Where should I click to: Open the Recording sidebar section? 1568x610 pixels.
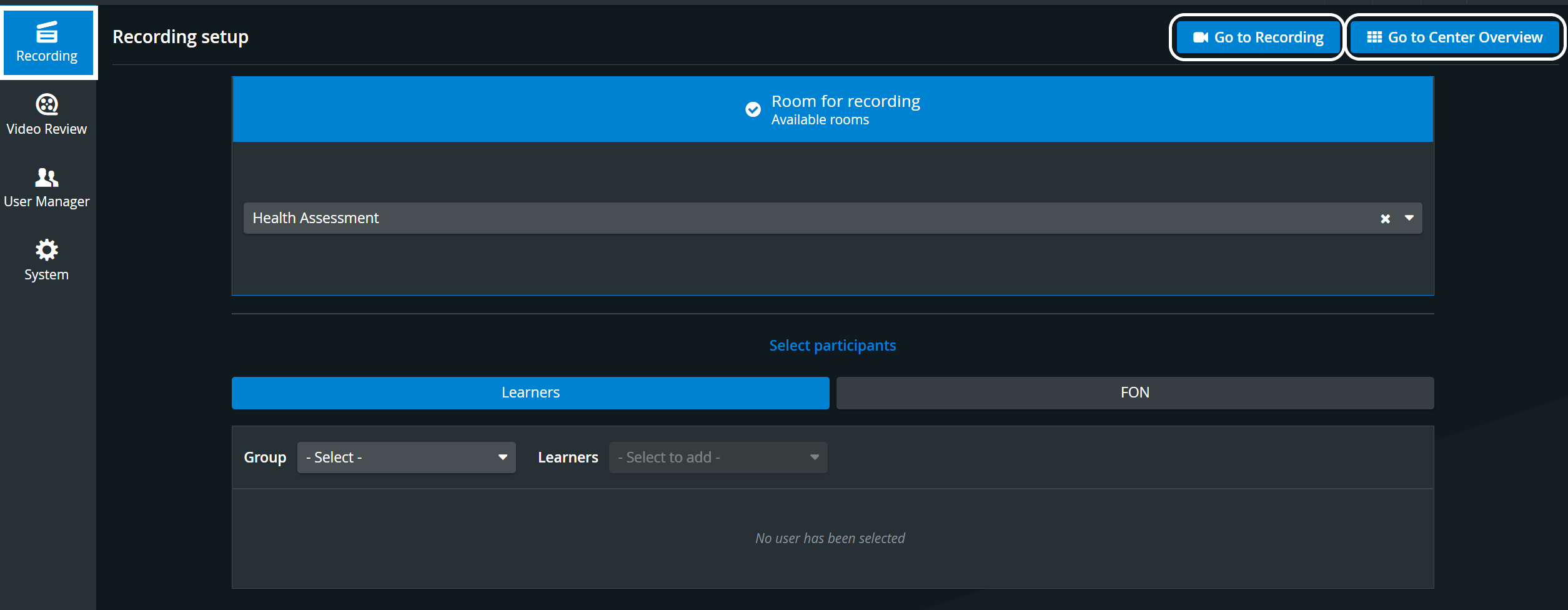47,42
